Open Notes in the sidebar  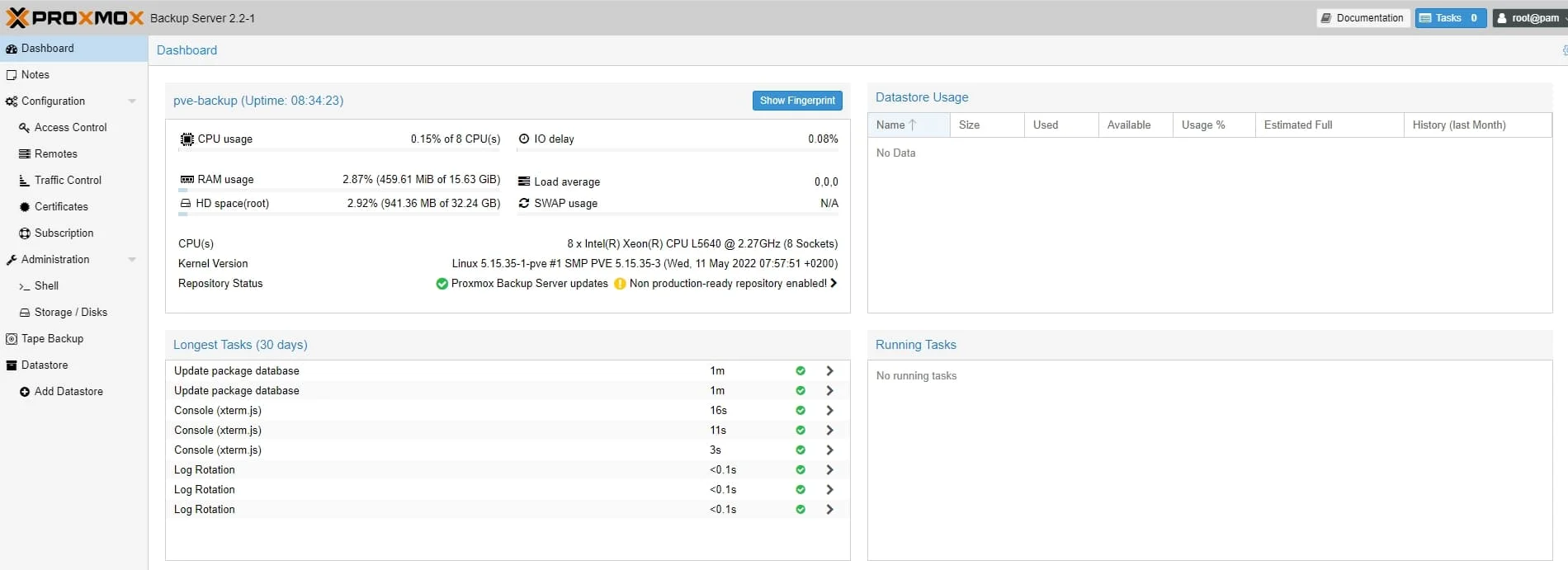click(x=73, y=74)
